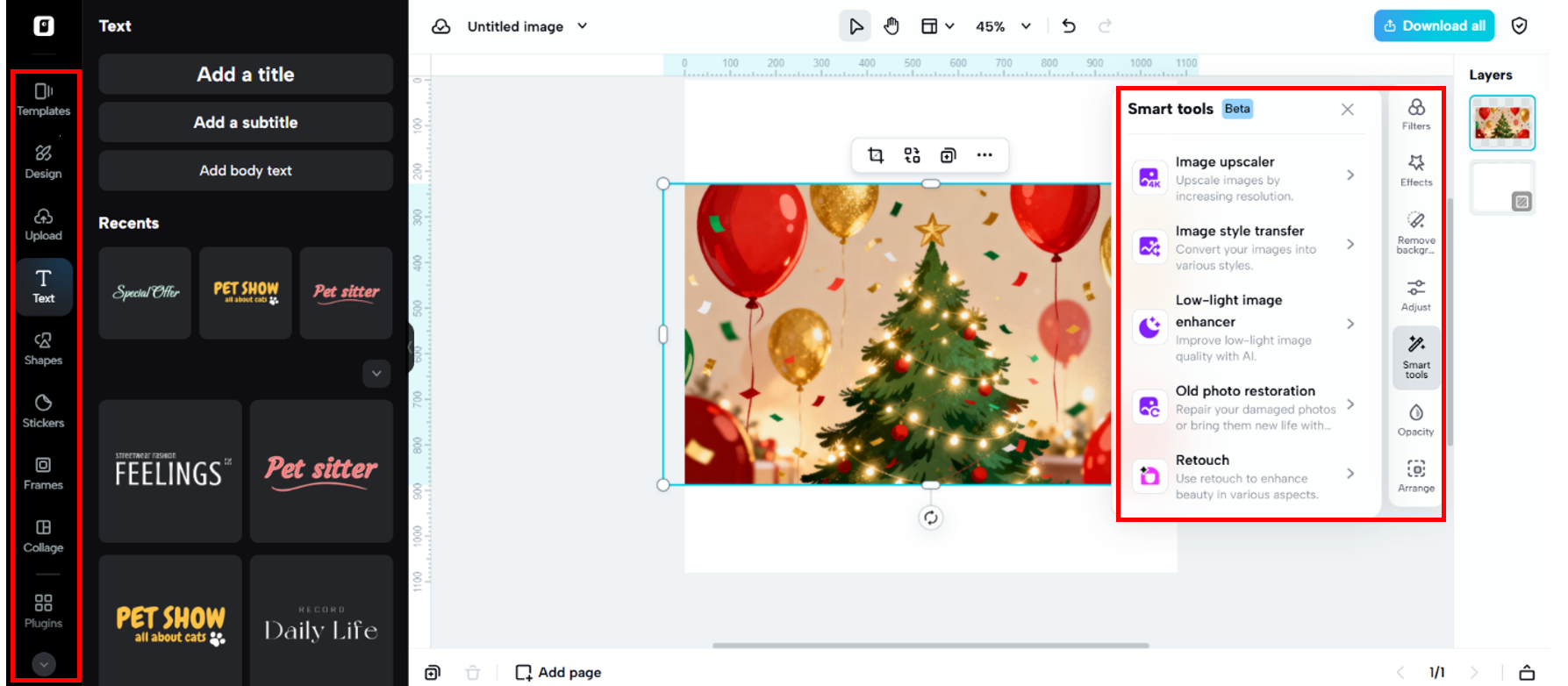Screen dimensions: 1568x686
Task: Click the Beta badge
Action: pos(1237,109)
